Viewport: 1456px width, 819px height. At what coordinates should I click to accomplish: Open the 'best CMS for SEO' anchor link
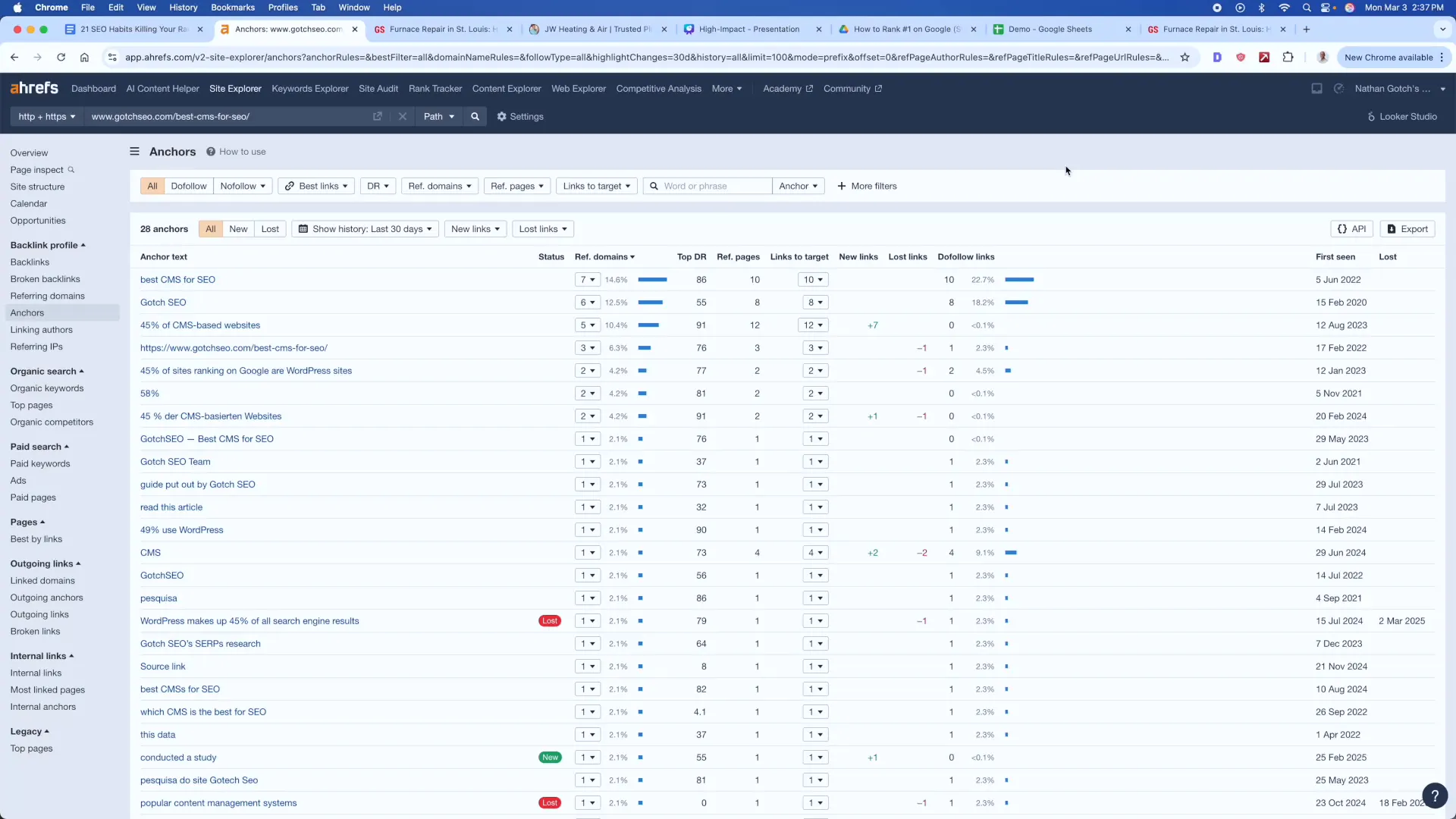(177, 280)
